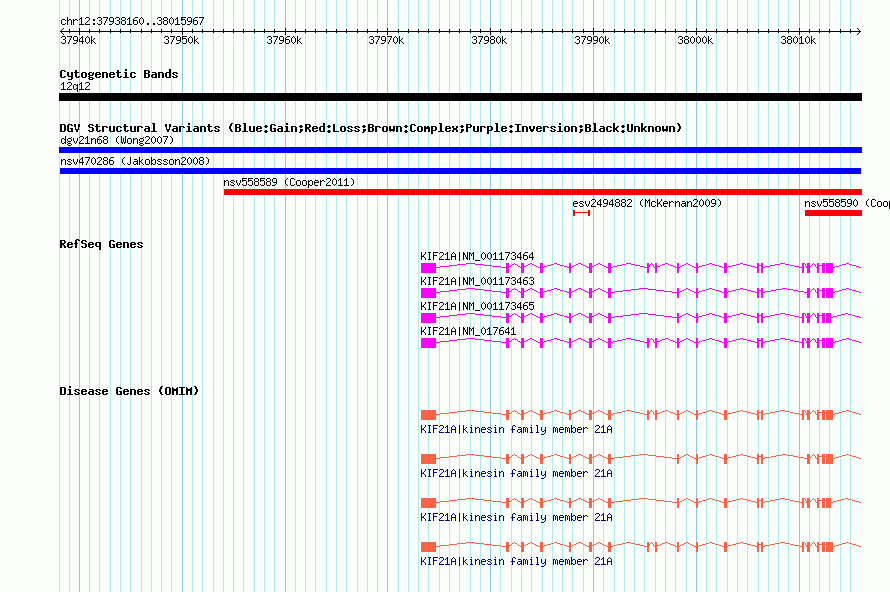This screenshot has height=592, width=890.
Task: Select the first exon block of NM_017641
Action: (429, 343)
